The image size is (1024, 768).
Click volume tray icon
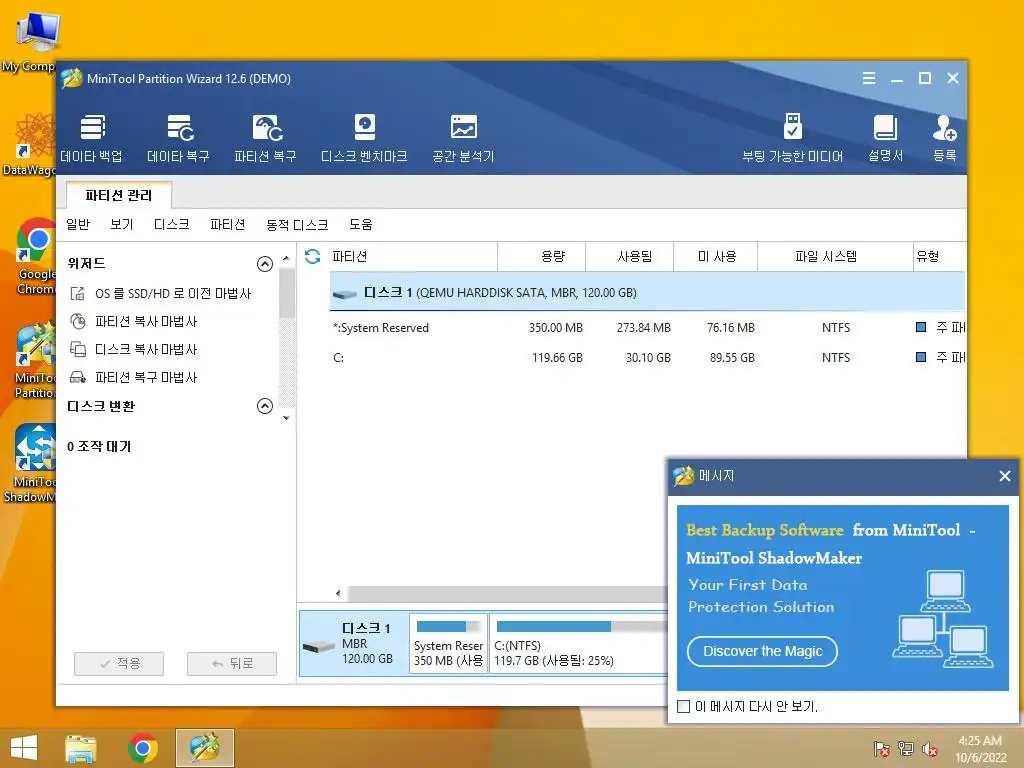pyautogui.click(x=930, y=749)
